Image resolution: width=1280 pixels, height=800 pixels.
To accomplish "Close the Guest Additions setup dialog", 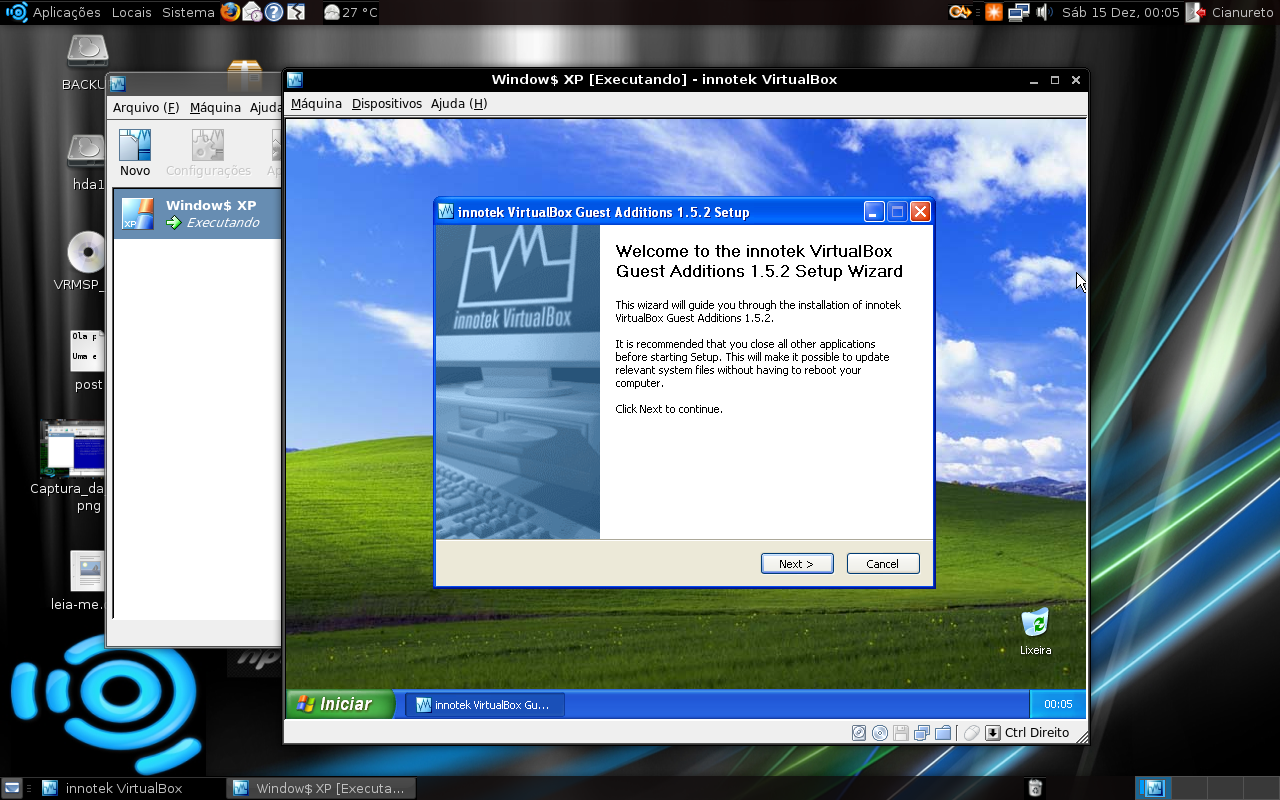I will point(921,211).
